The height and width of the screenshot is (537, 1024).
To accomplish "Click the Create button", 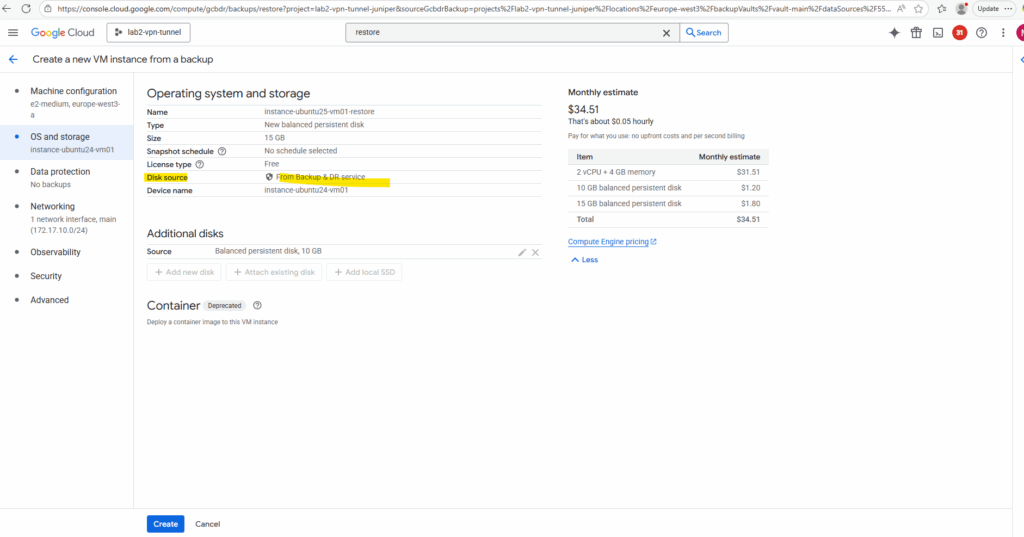I will pyautogui.click(x=165, y=524).
